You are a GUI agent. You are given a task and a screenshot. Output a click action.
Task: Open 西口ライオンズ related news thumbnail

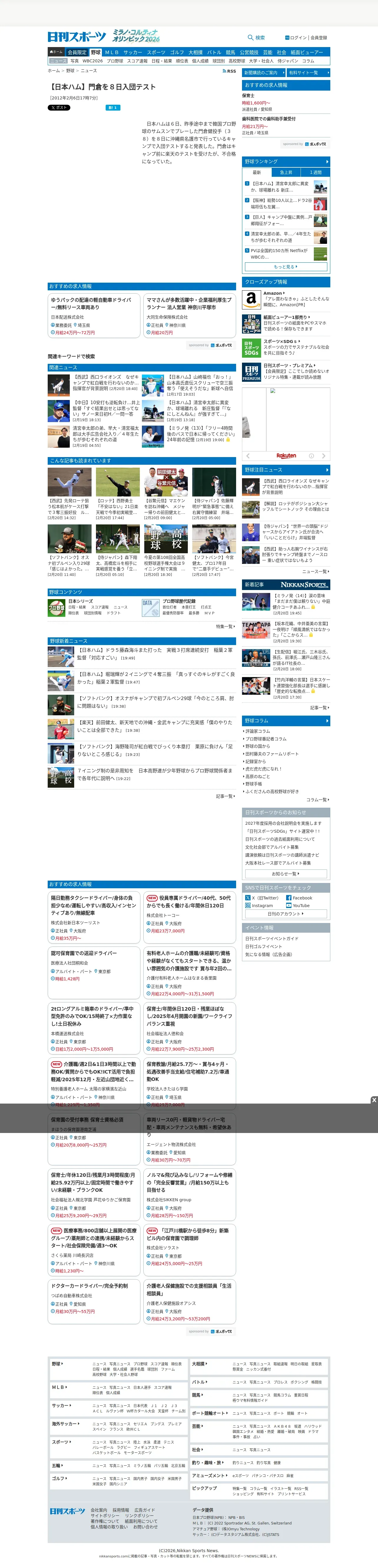[x=59, y=385]
